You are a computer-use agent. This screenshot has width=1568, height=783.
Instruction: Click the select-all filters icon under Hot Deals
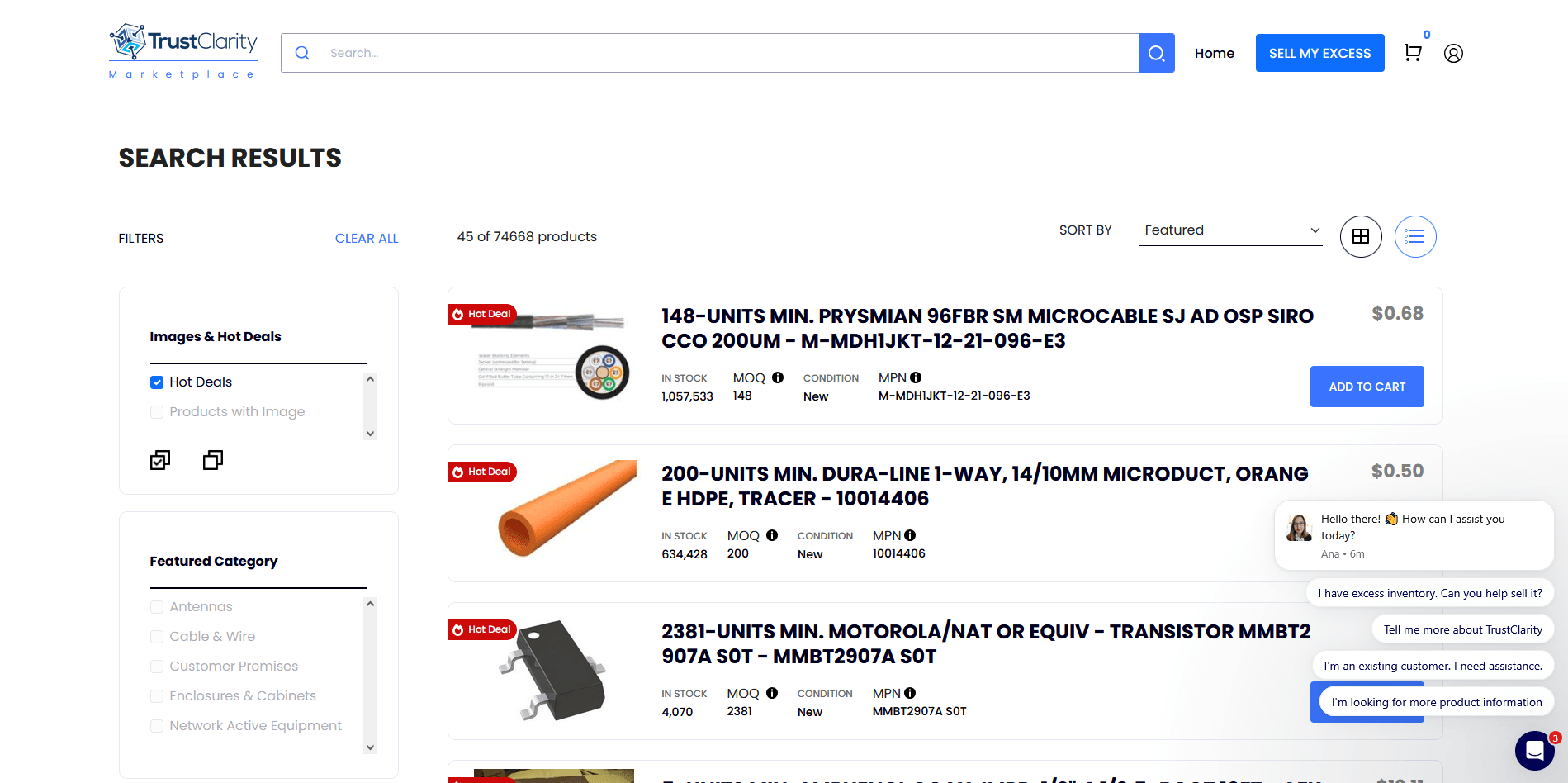(160, 460)
